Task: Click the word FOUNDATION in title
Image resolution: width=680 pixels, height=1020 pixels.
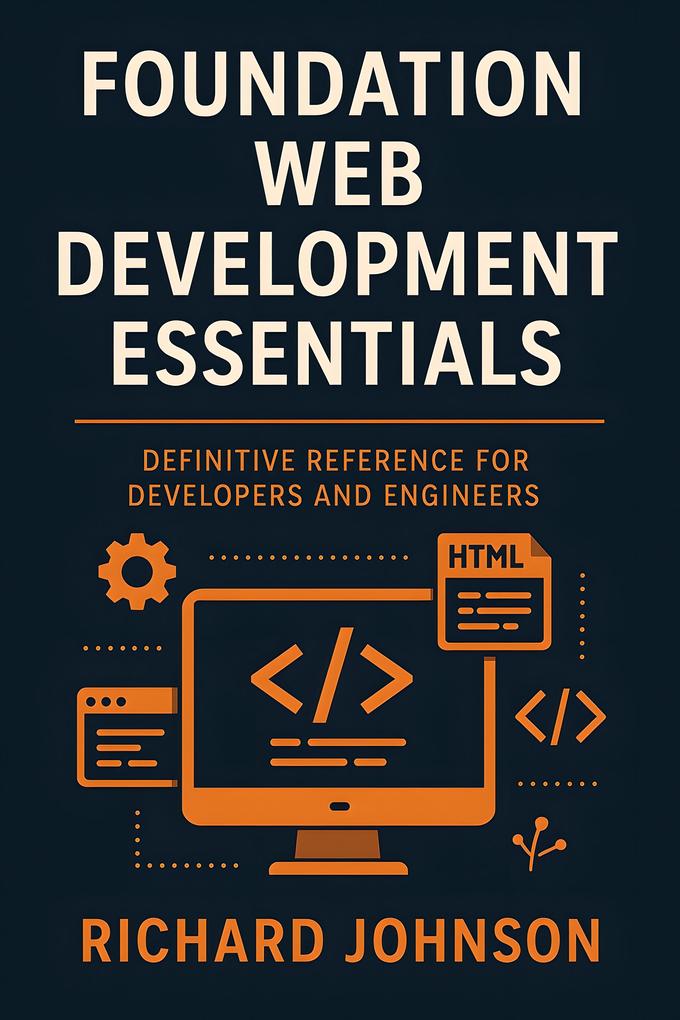Action: [x=333, y=84]
